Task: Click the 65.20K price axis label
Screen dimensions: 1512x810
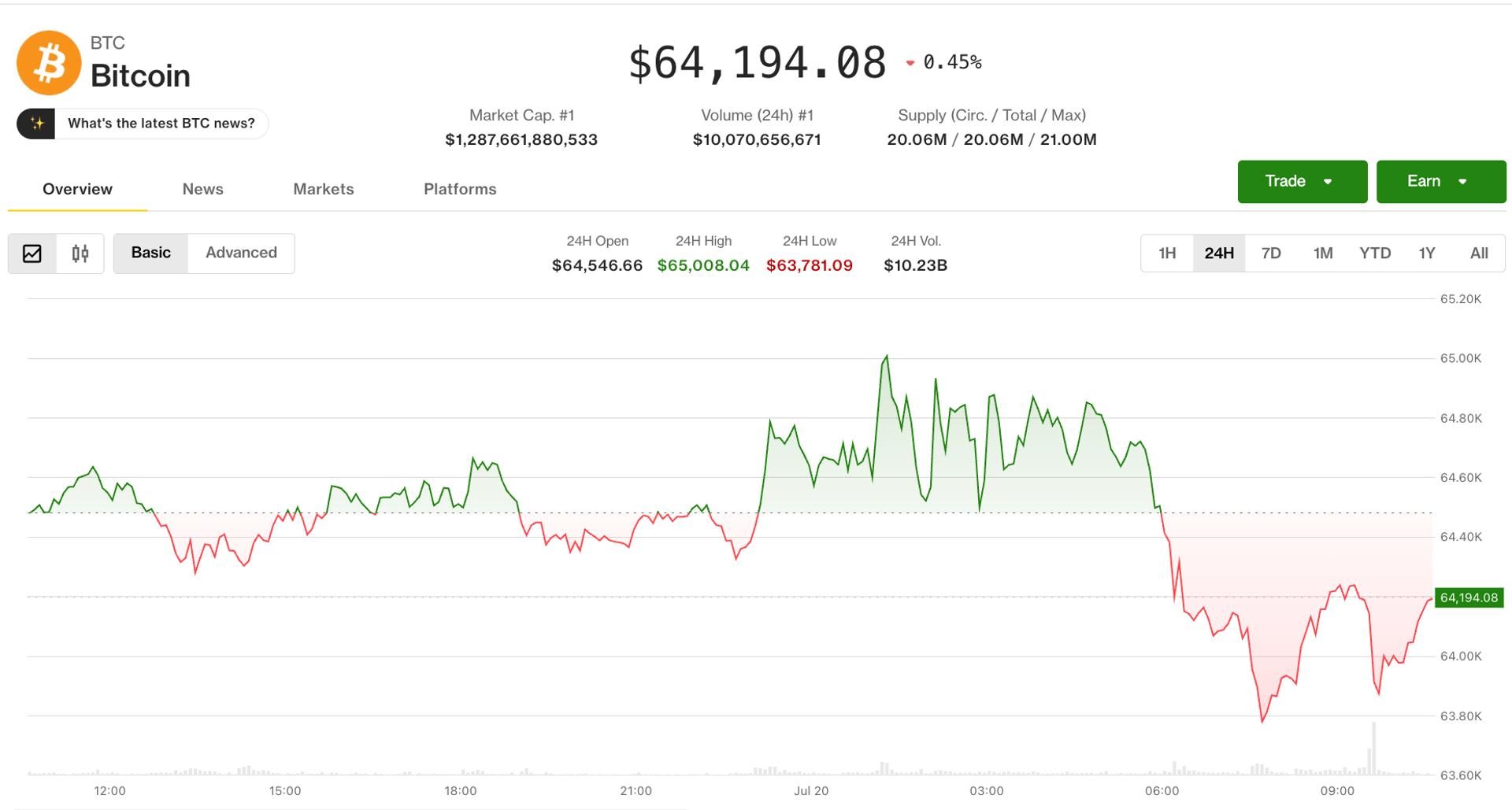Action: [1461, 299]
